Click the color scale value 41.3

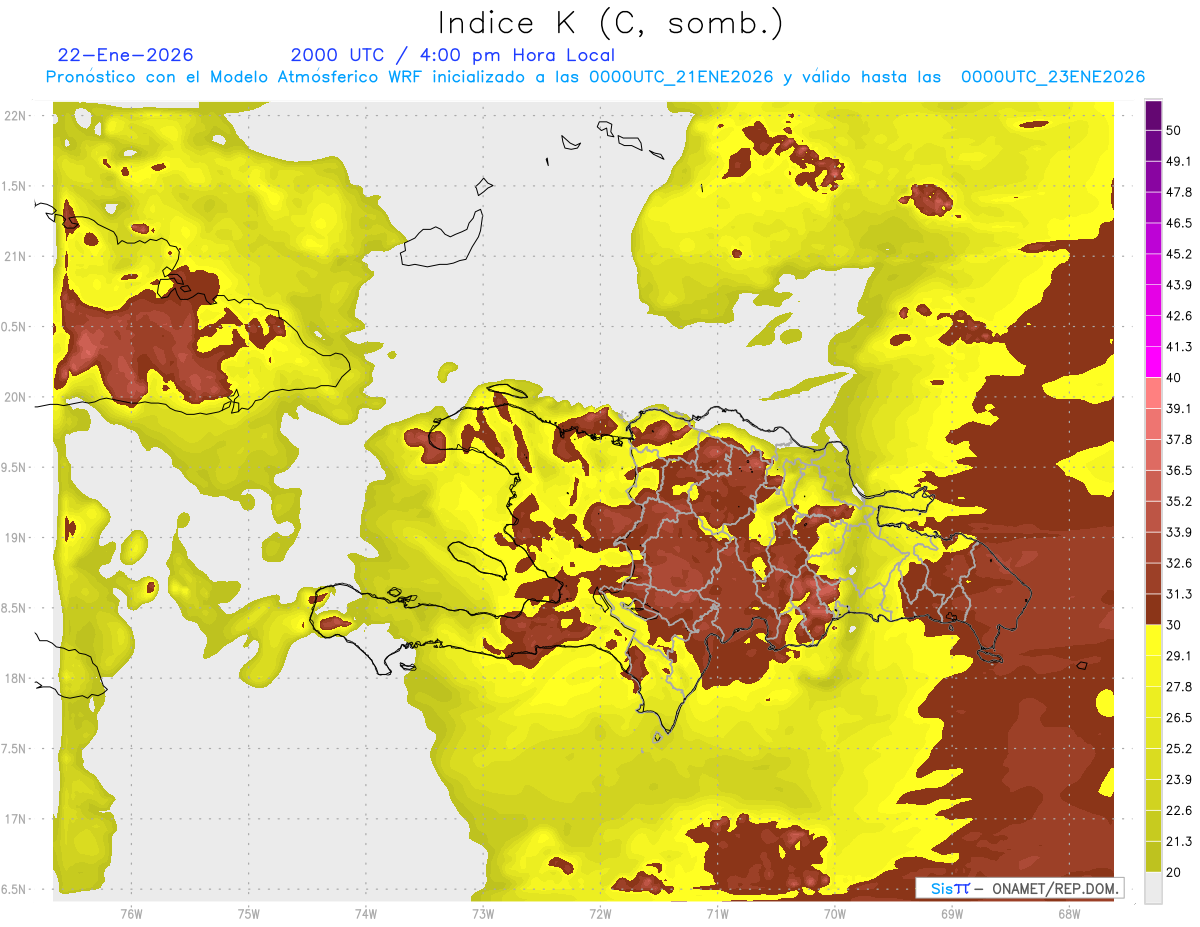point(1180,347)
